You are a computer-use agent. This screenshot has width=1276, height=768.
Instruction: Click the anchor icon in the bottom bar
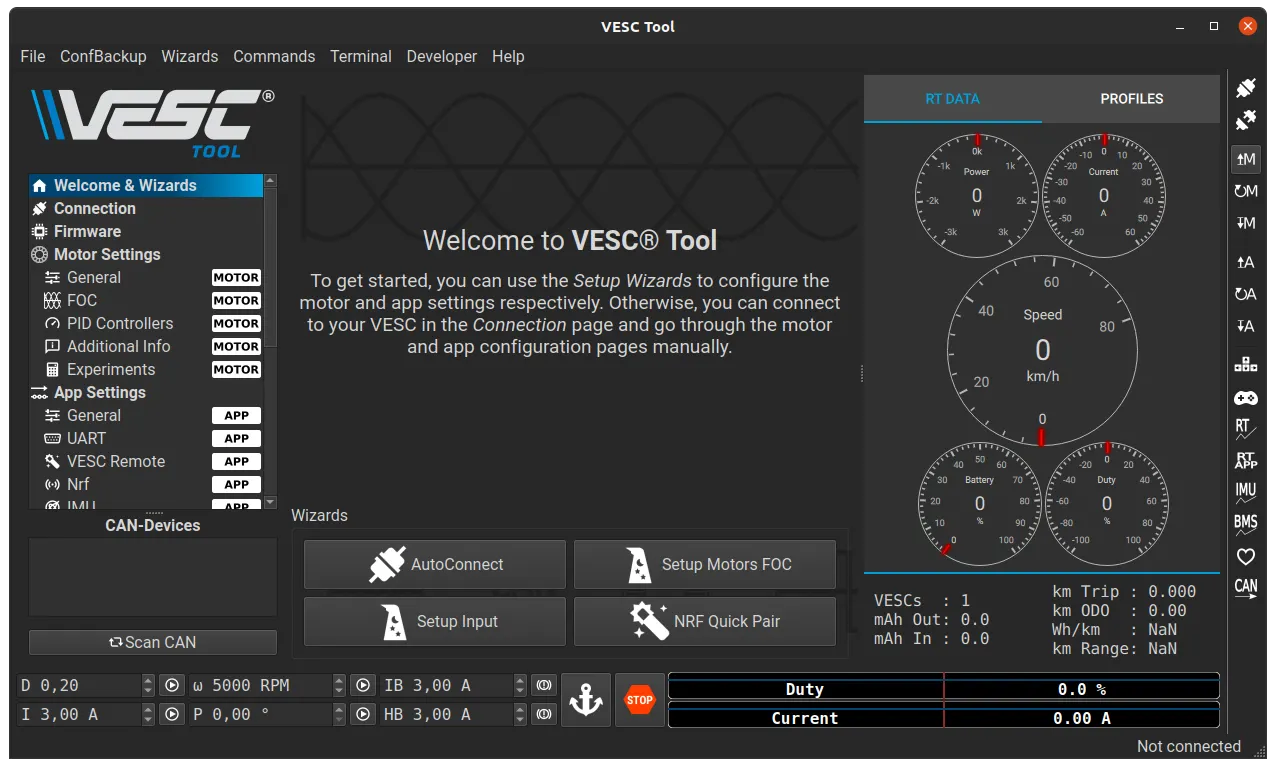(586, 700)
